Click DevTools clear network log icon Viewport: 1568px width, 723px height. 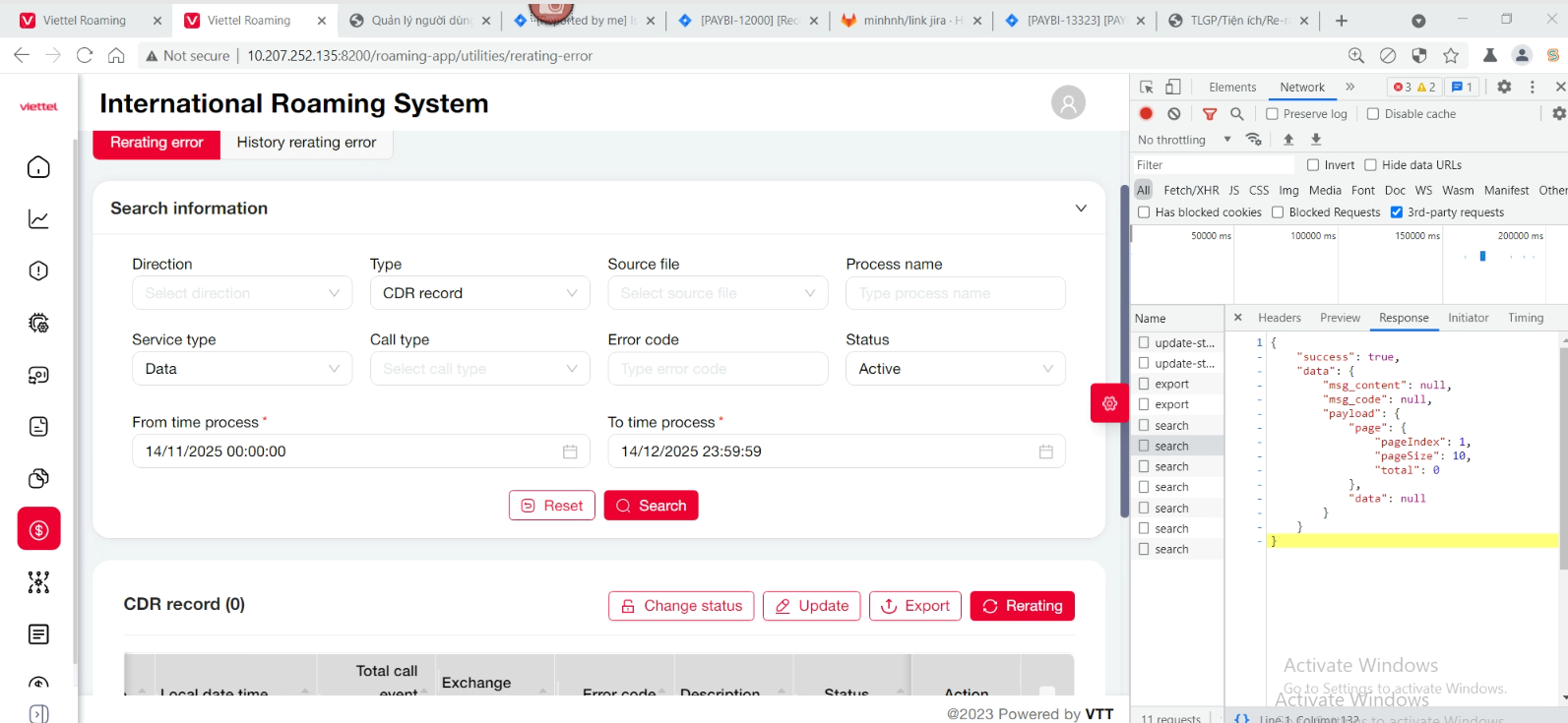click(1174, 114)
